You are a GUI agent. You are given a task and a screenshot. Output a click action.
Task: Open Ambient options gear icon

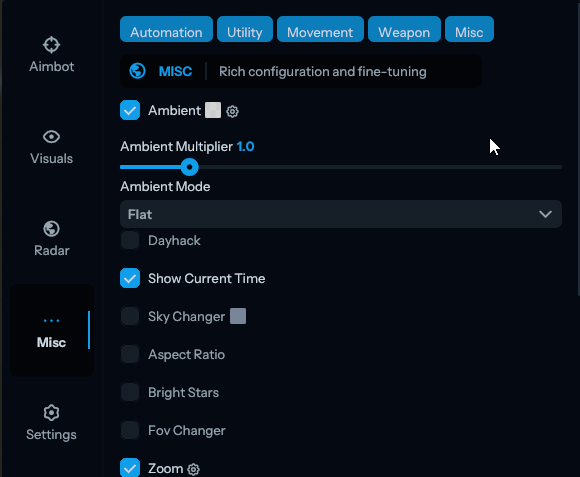click(x=232, y=111)
